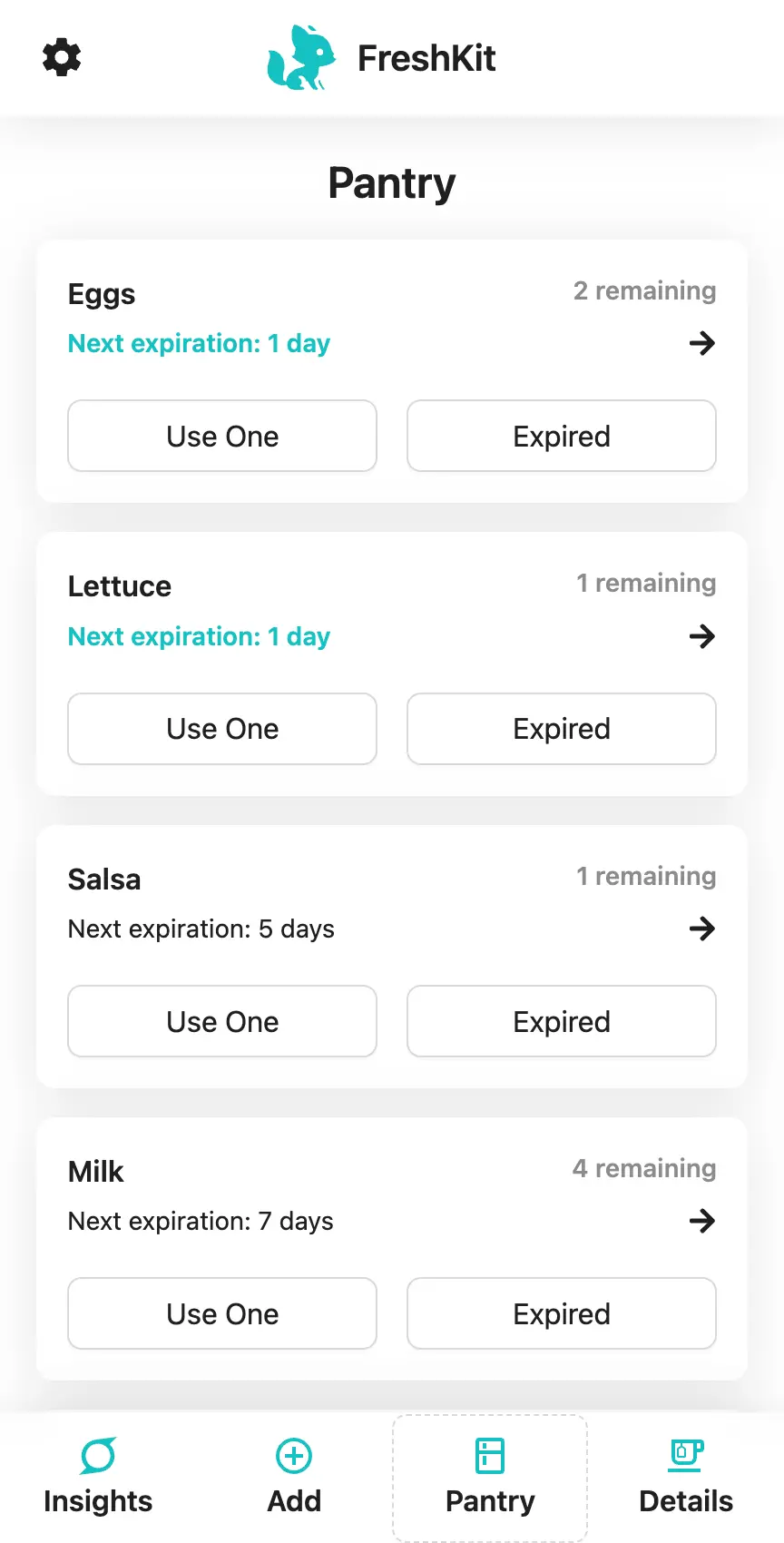Image resolution: width=784 pixels, height=1543 pixels.
Task: Mark Lettuce as Expired
Action: pos(562,729)
